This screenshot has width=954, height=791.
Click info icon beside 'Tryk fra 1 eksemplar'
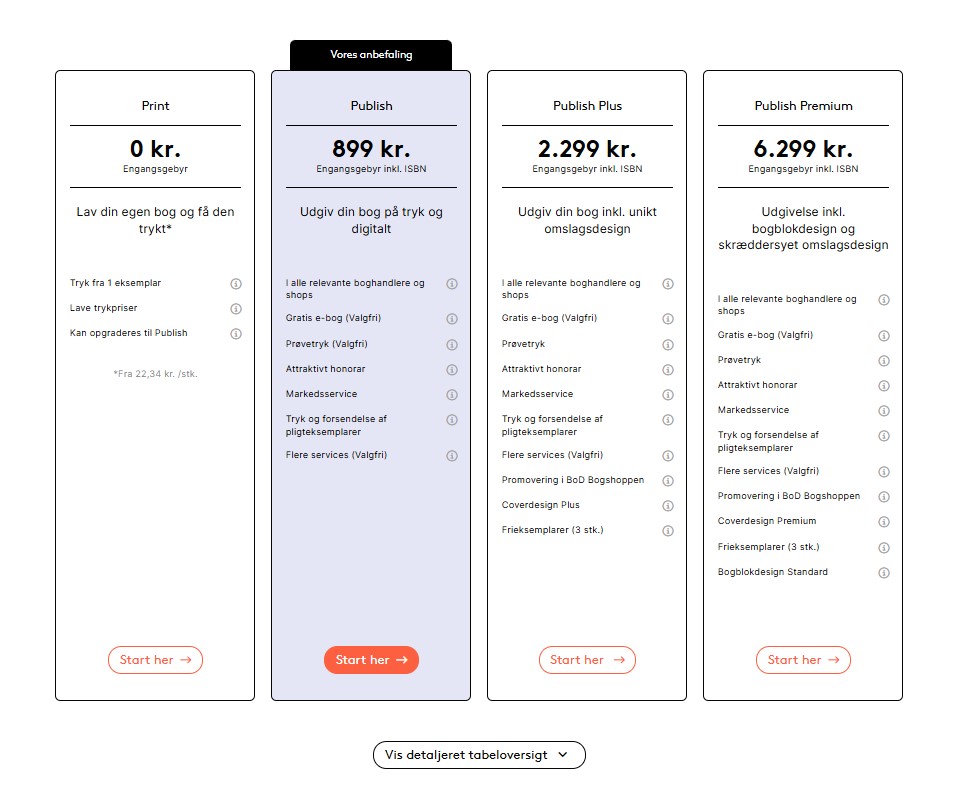(236, 284)
